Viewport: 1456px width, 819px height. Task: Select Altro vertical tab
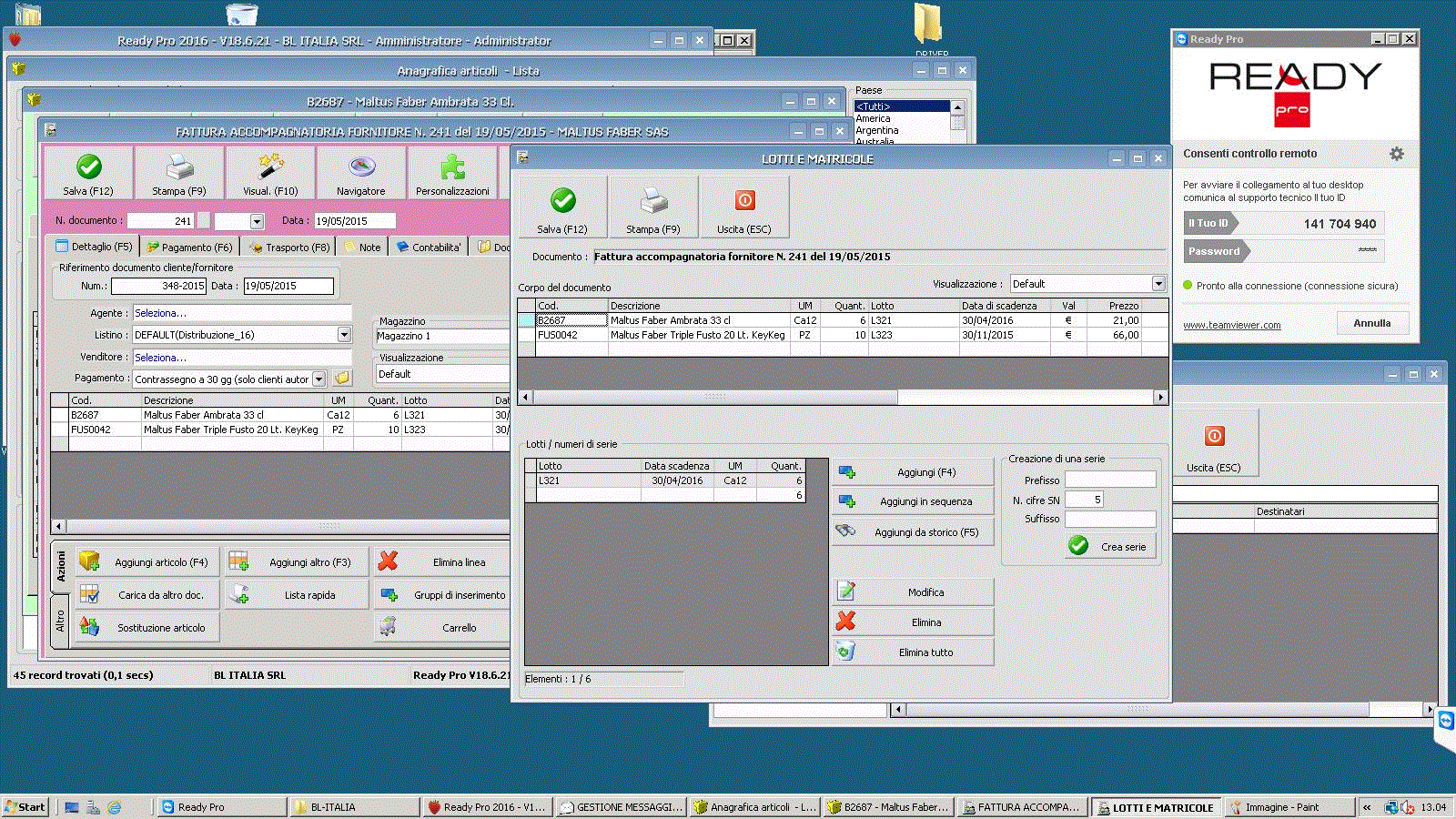click(60, 621)
